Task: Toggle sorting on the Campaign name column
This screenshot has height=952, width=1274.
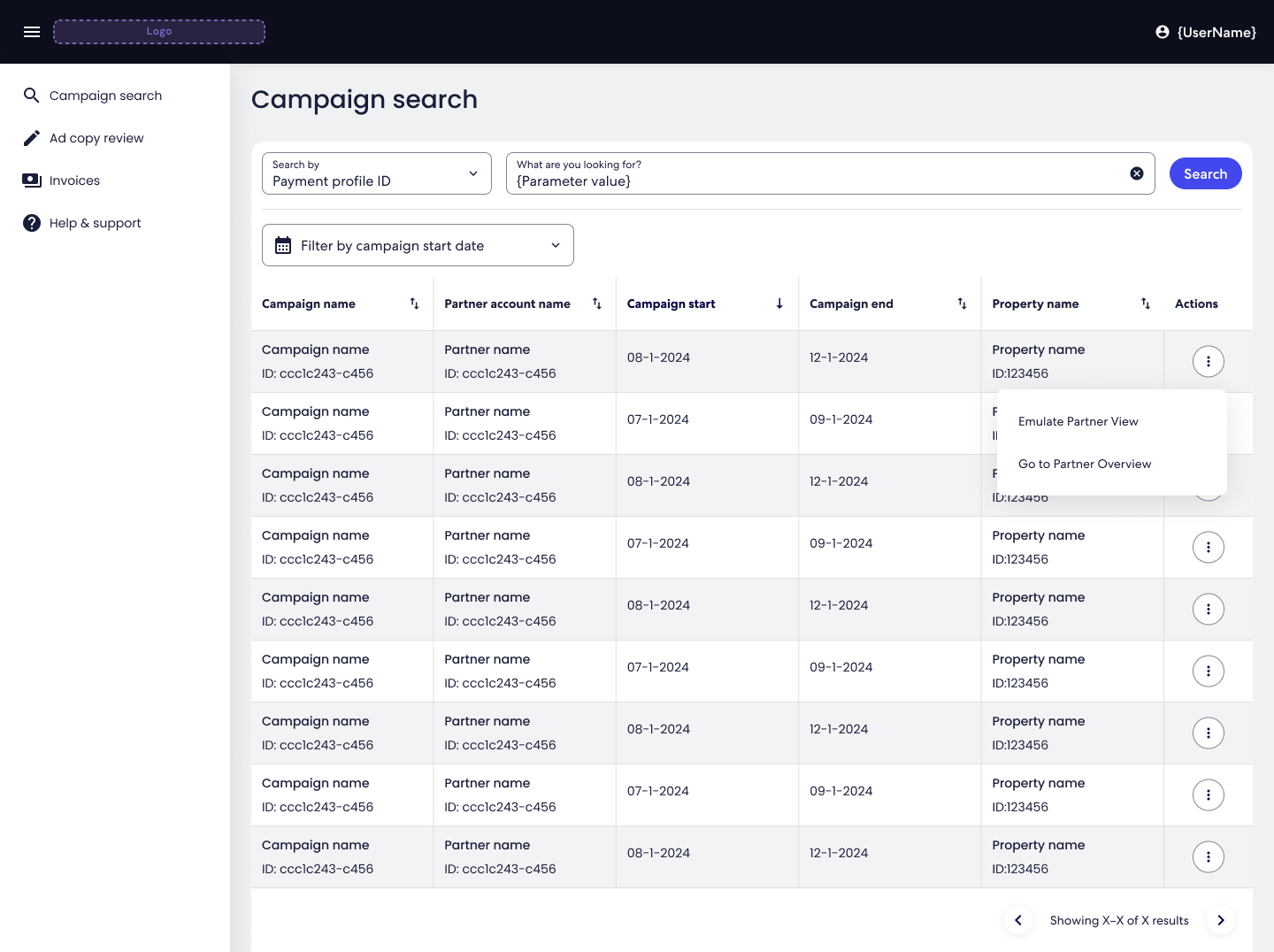Action: 414,303
